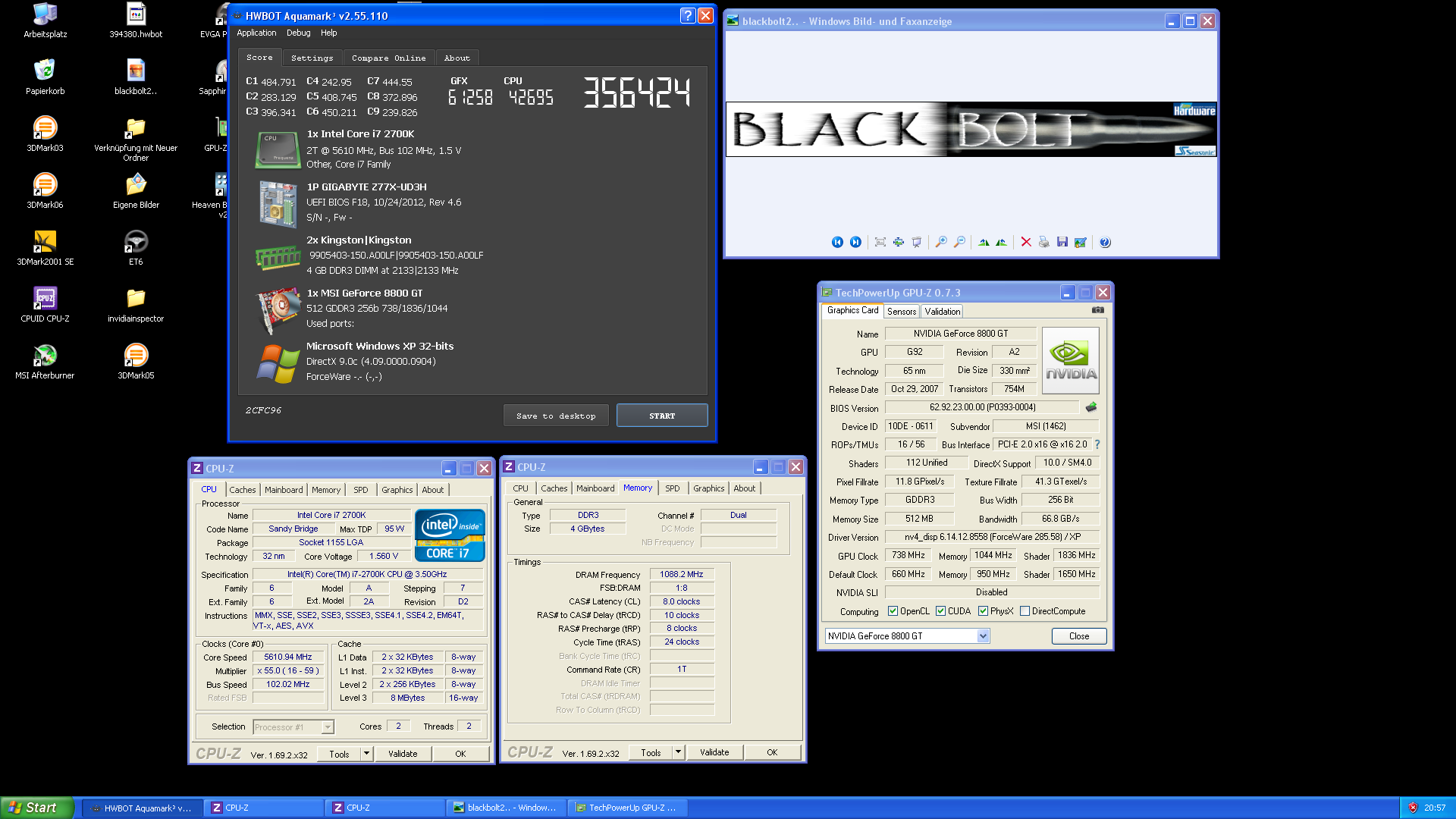
Task: Switch to Settings tab in Aquamark
Action: click(x=312, y=58)
